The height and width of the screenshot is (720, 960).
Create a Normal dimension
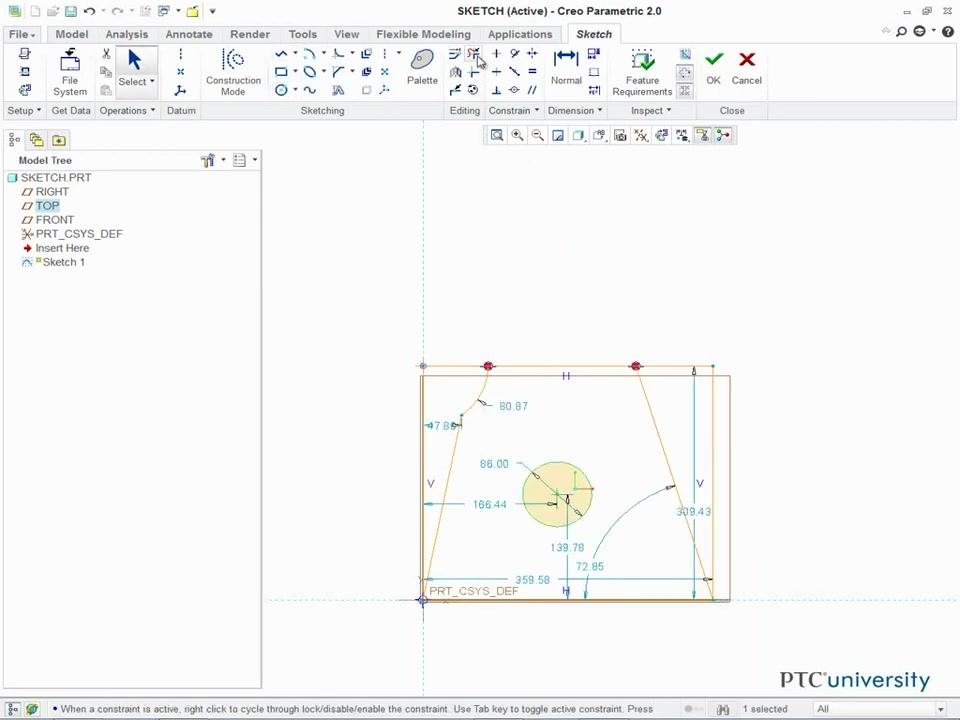[x=566, y=67]
